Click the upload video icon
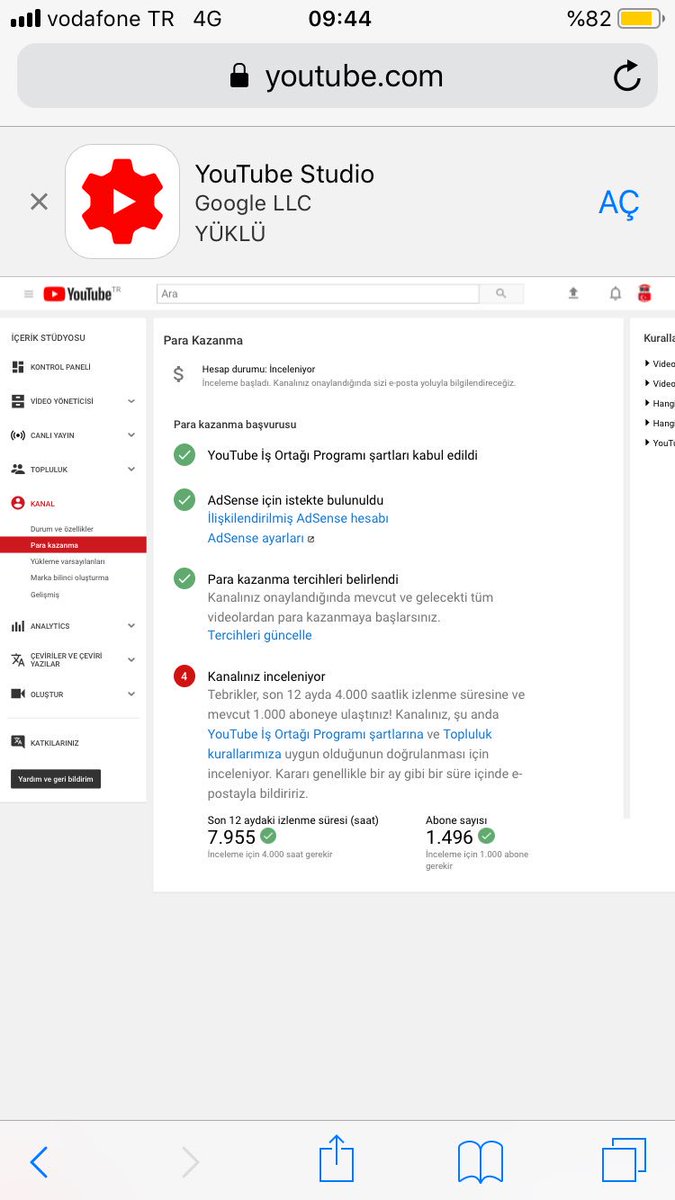Image resolution: width=675 pixels, height=1200 pixels. 573,293
